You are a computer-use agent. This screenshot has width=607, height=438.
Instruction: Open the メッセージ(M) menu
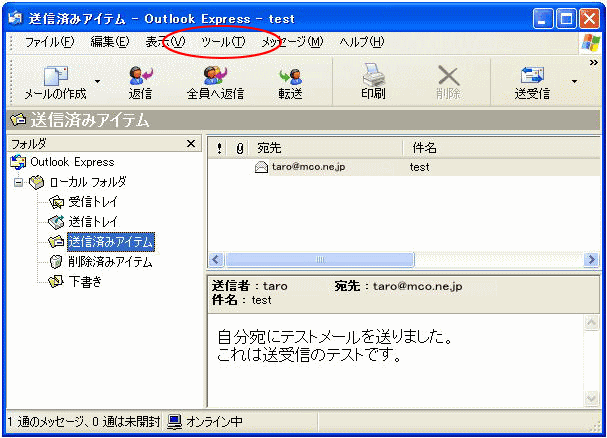point(292,42)
